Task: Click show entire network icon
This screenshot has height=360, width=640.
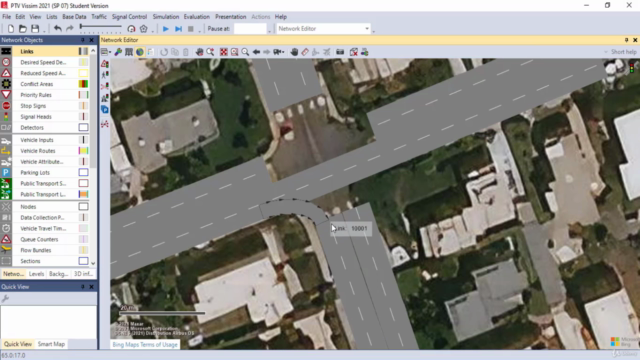Action: click(x=224, y=52)
